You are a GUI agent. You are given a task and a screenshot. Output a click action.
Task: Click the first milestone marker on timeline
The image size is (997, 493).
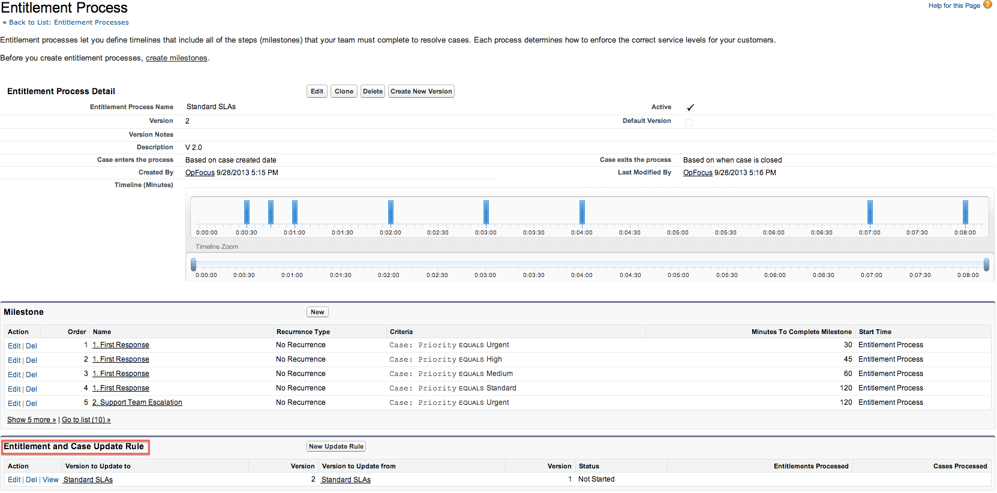tap(247, 212)
